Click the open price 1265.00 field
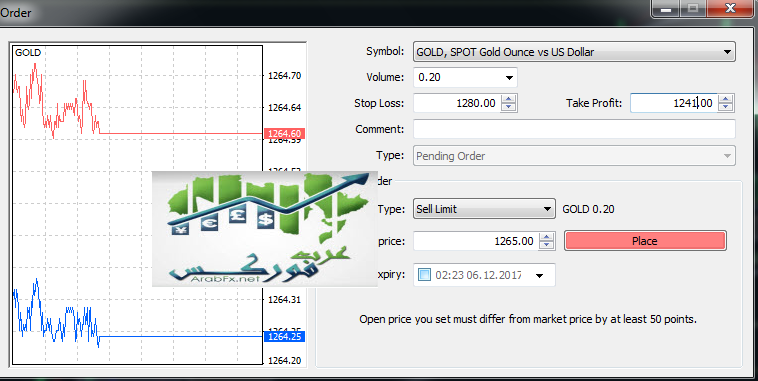 [x=476, y=241]
